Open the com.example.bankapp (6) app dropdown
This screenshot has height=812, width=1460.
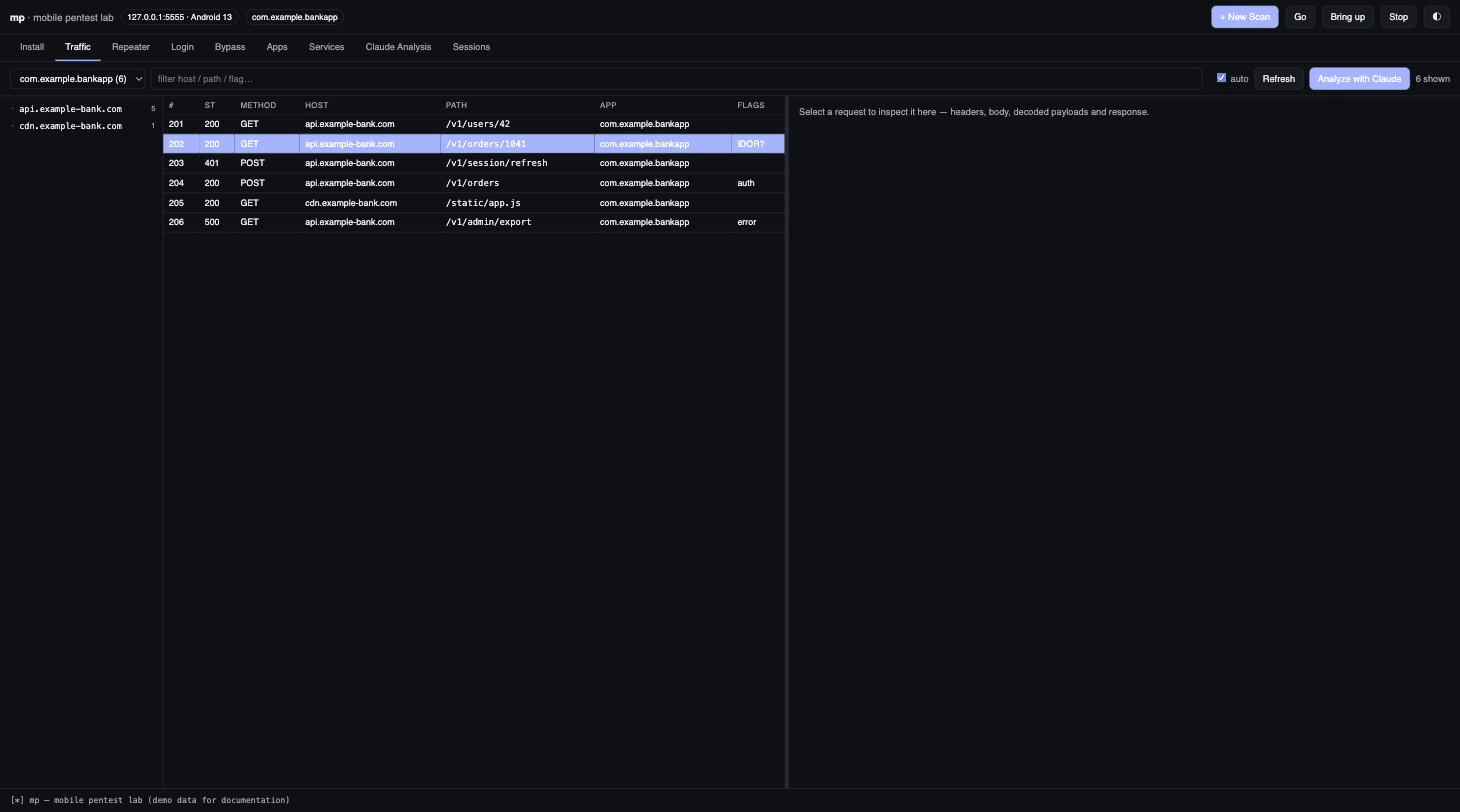pos(78,79)
